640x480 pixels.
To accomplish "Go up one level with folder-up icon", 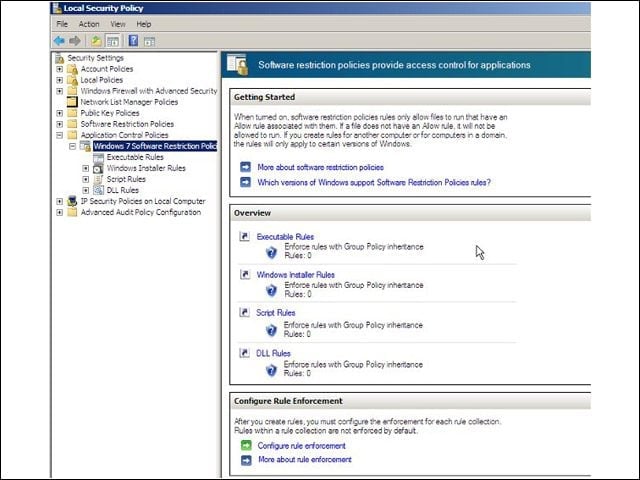I will click(96, 41).
